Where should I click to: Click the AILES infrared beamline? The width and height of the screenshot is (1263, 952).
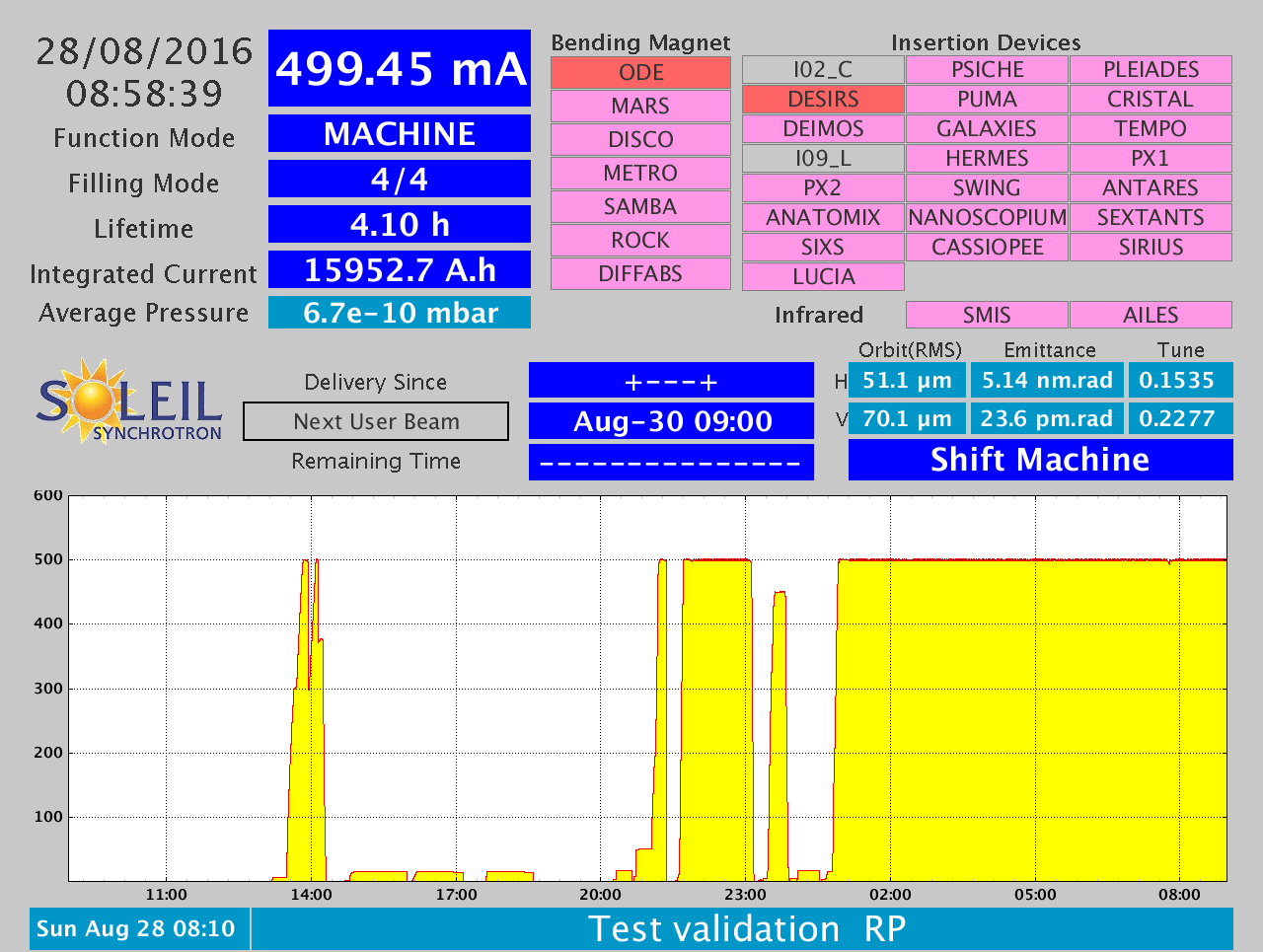click(x=1151, y=315)
